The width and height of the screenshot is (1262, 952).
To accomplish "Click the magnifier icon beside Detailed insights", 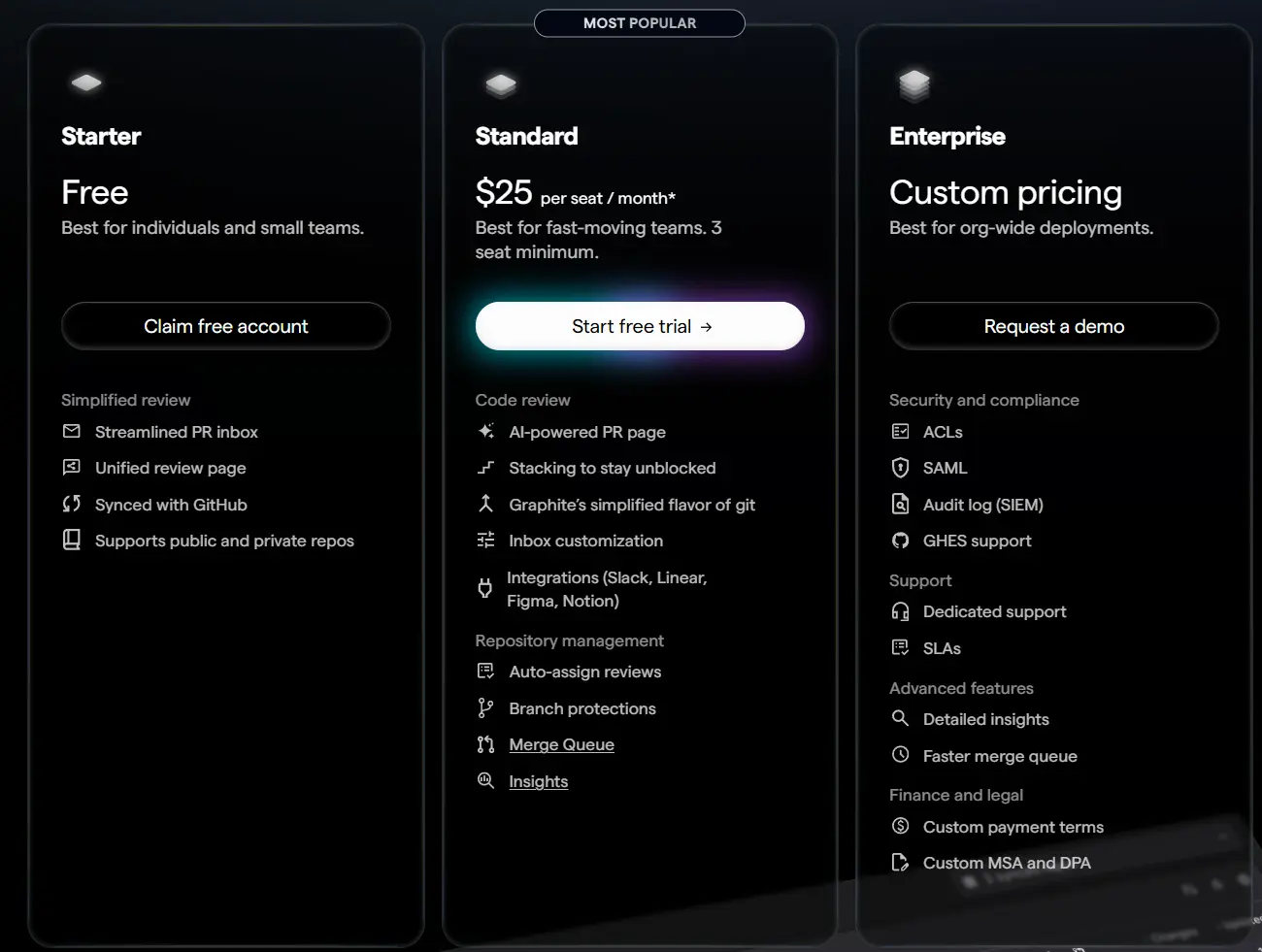I will 900,718.
